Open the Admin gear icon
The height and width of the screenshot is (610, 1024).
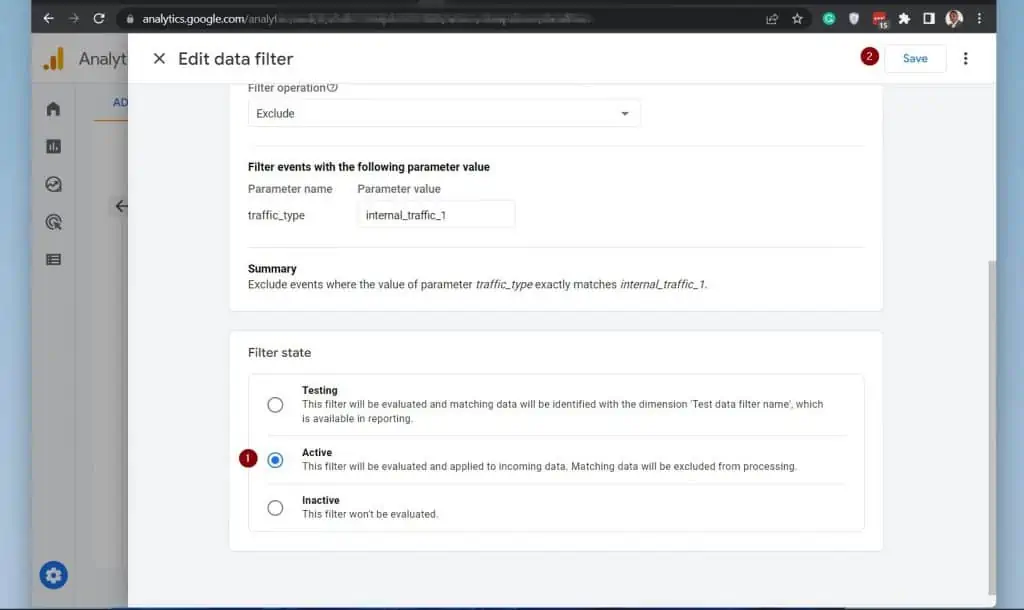tap(53, 575)
